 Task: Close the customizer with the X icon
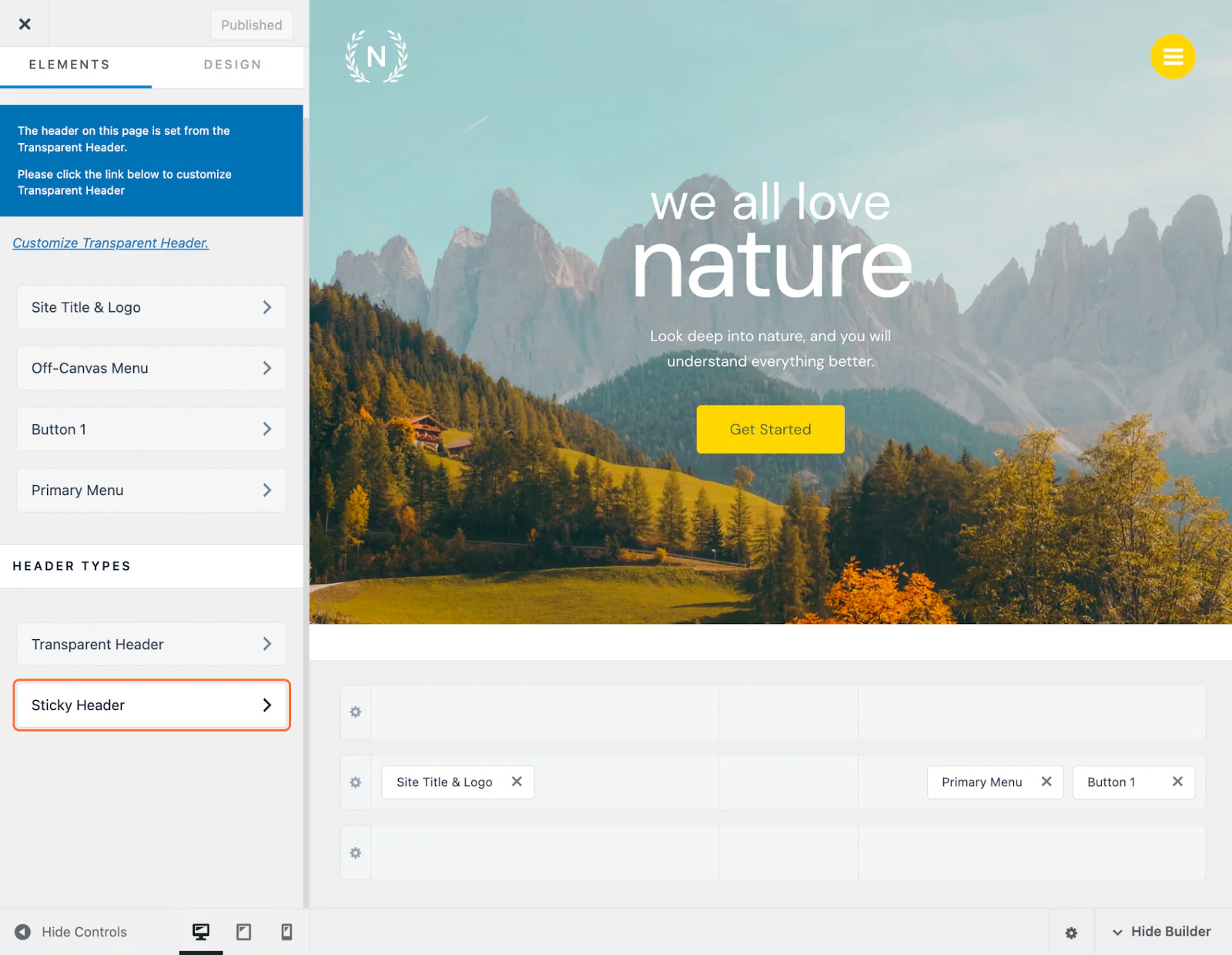pos(25,24)
